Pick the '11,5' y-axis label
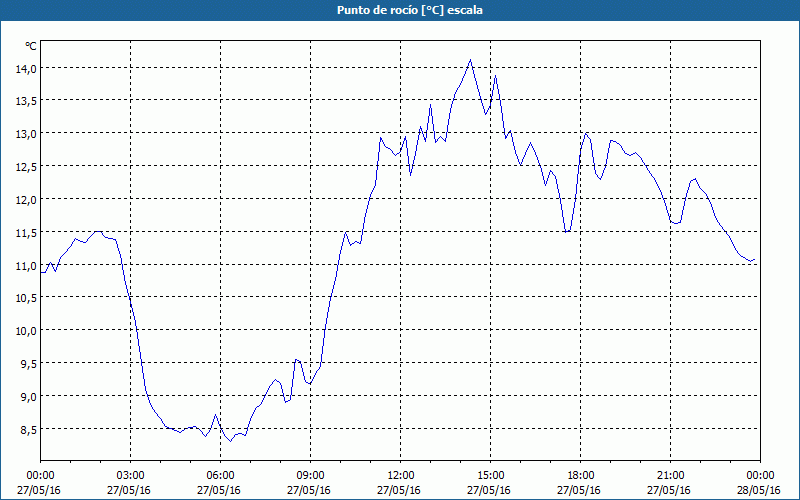Screen dimensions: 800x500 (x=26, y=233)
